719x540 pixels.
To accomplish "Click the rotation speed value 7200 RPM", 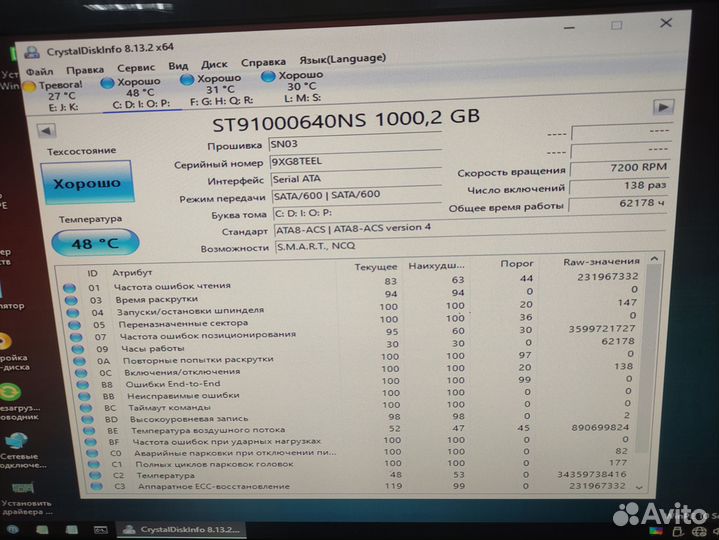I will click(619, 168).
